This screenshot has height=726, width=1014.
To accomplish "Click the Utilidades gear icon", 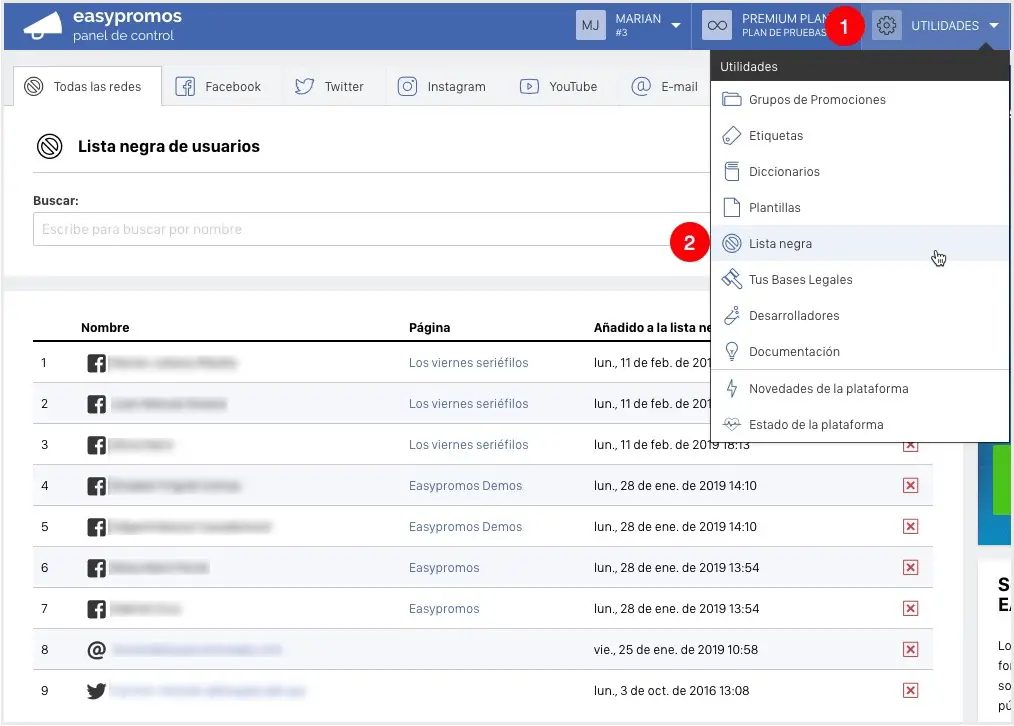I will [x=887, y=26].
